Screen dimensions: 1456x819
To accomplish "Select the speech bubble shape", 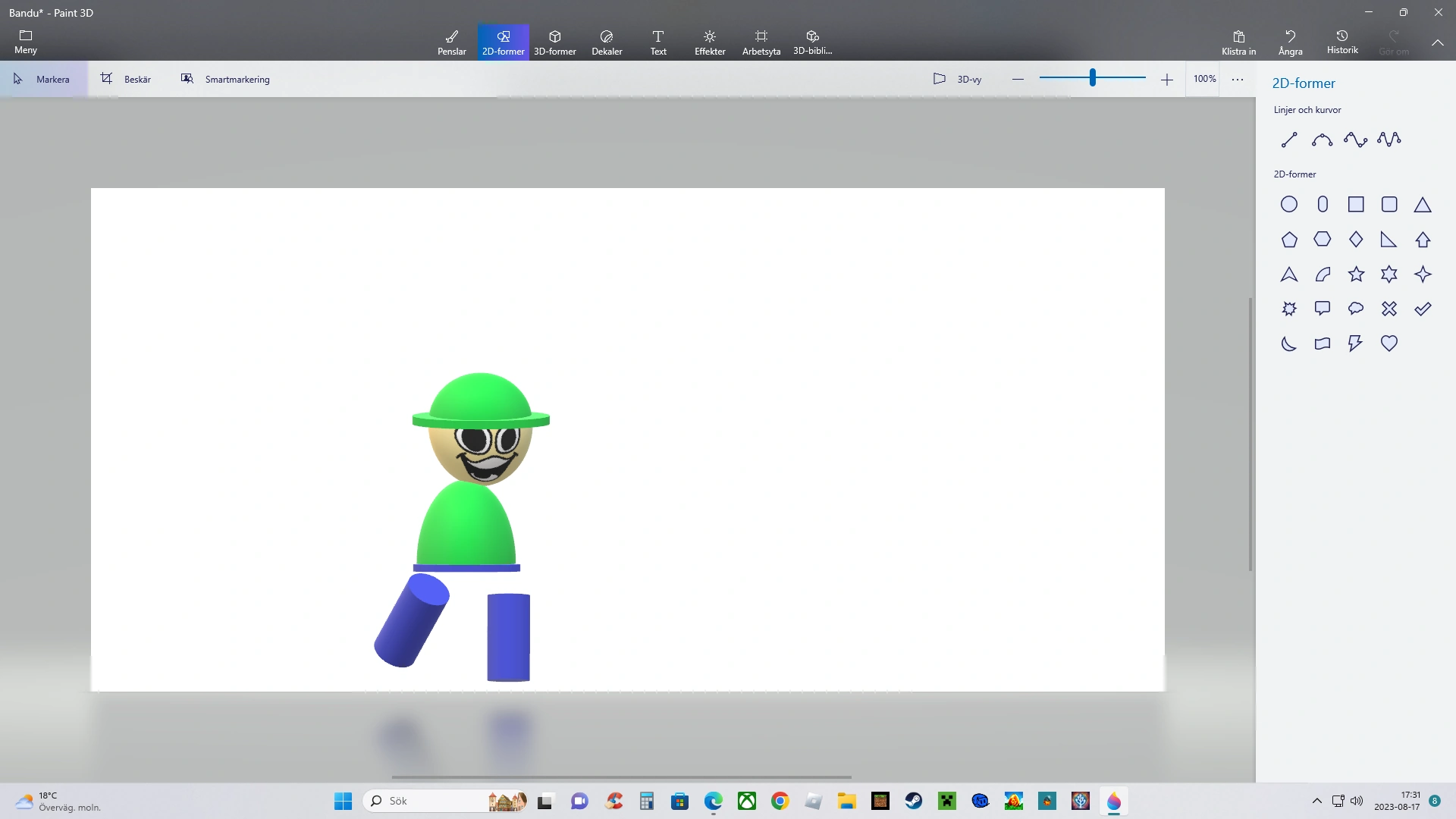I will [x=1322, y=309].
